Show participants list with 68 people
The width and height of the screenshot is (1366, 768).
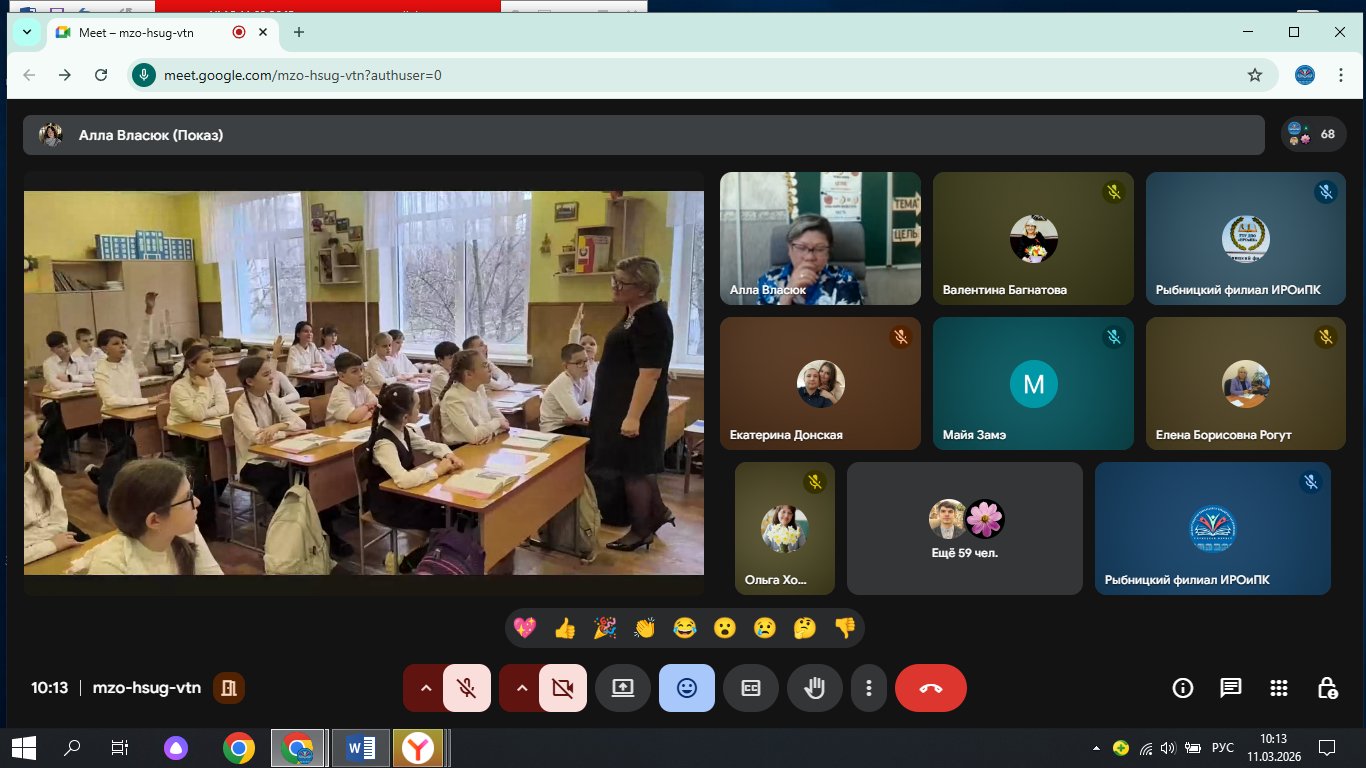pos(1312,134)
